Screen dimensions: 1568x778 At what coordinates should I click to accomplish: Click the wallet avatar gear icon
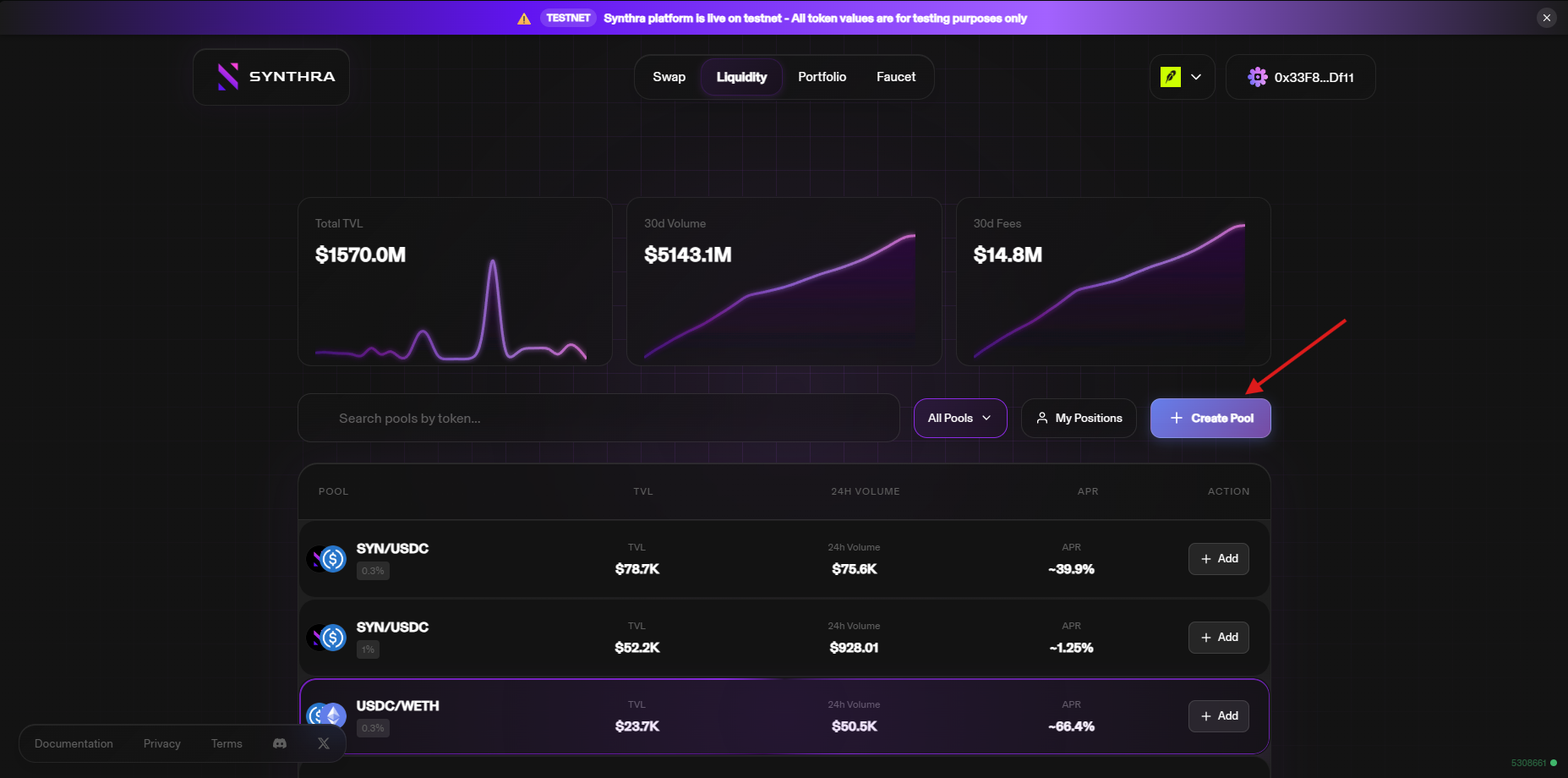[1257, 77]
